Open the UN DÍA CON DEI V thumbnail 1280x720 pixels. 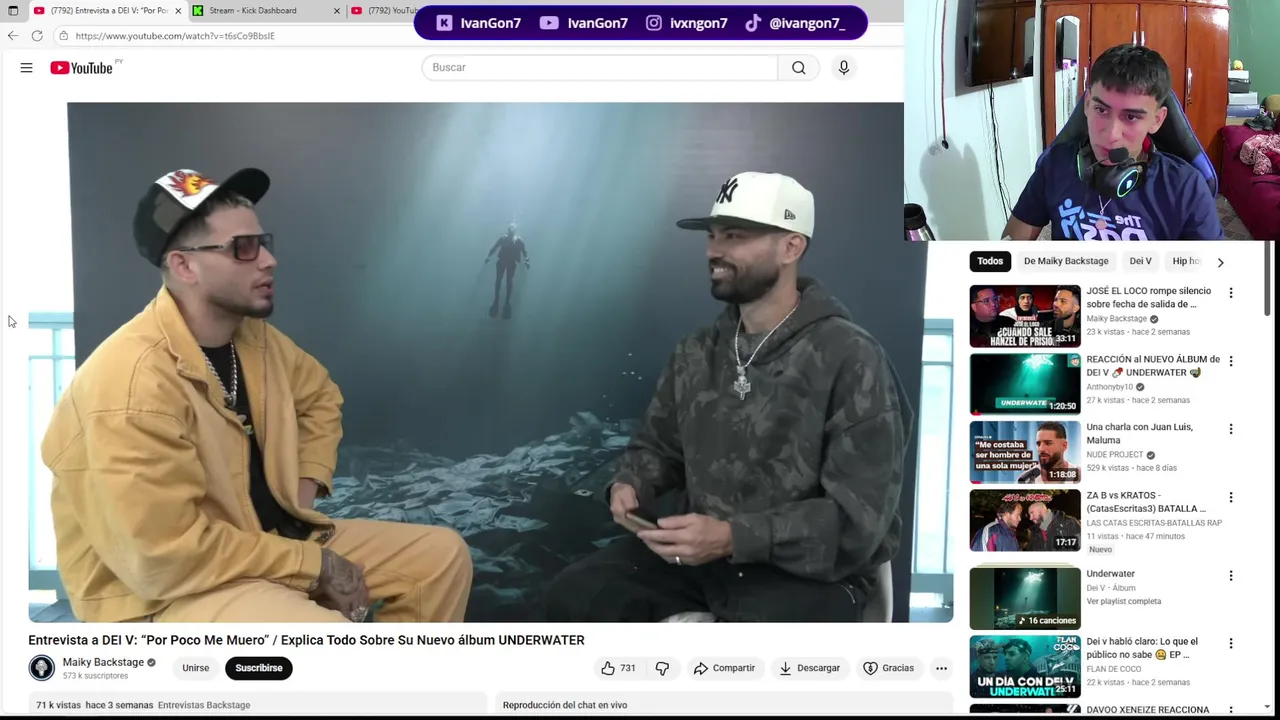pyautogui.click(x=1025, y=667)
